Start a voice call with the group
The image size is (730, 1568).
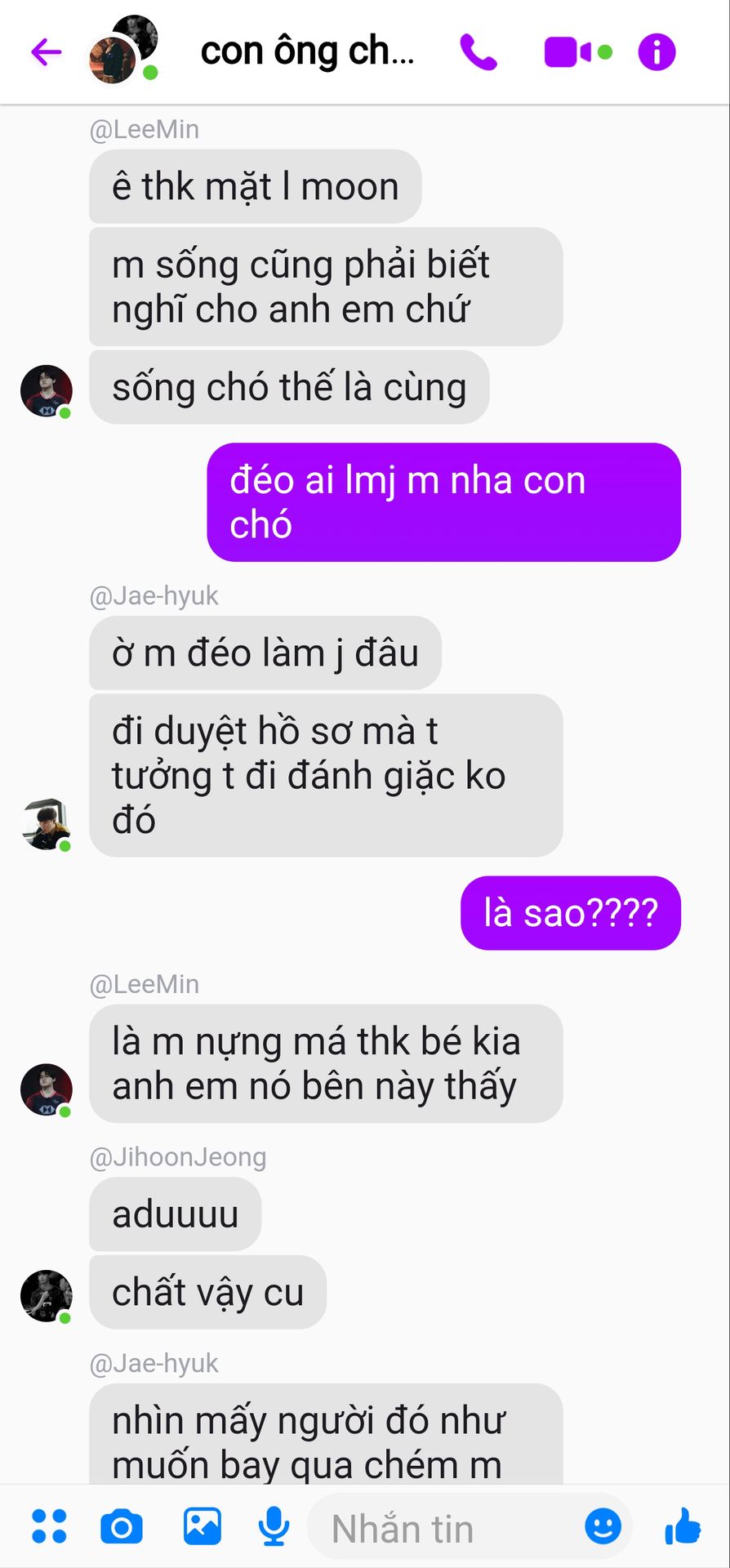[x=479, y=52]
